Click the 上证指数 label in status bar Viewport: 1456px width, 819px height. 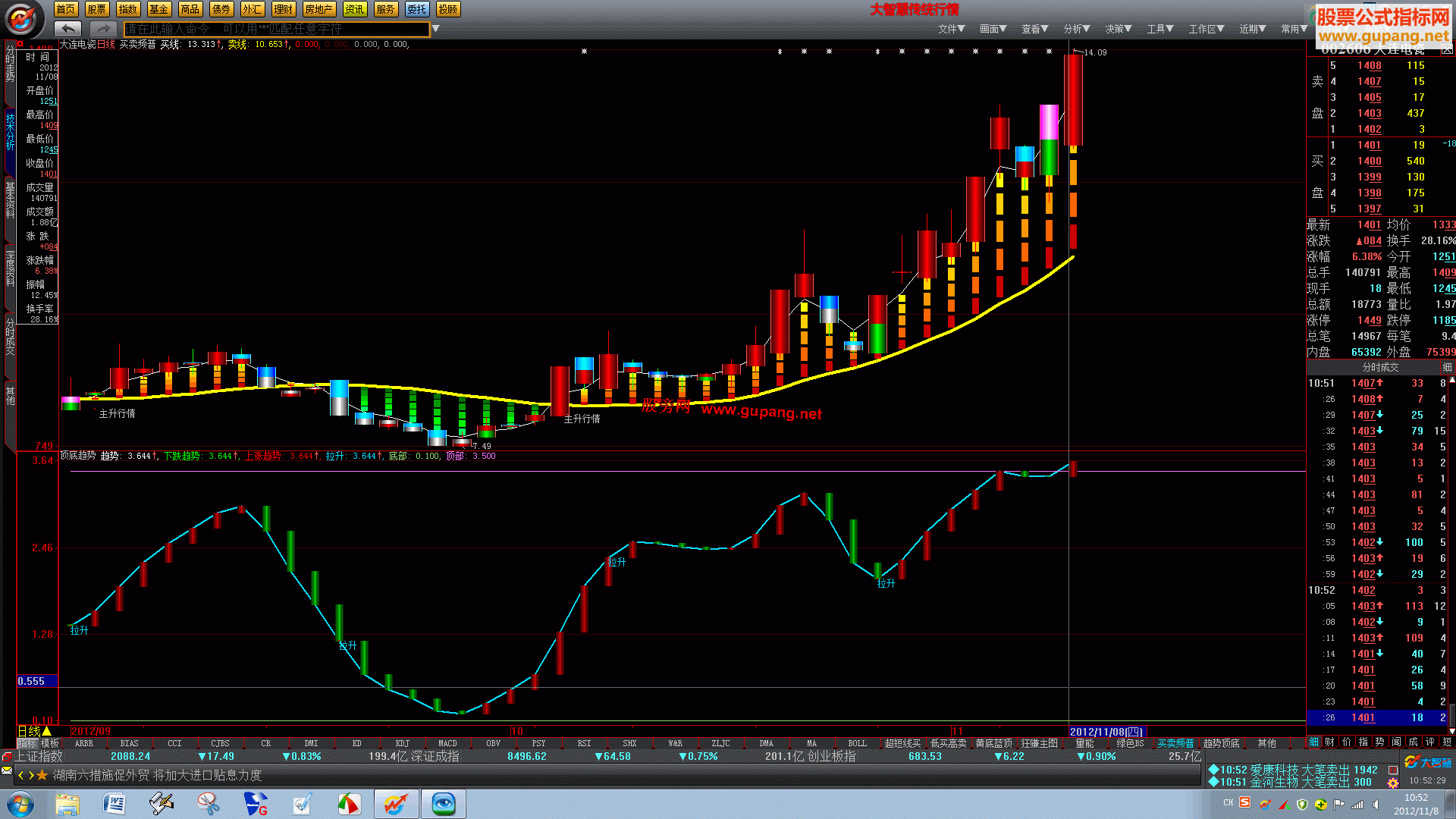click(39, 756)
